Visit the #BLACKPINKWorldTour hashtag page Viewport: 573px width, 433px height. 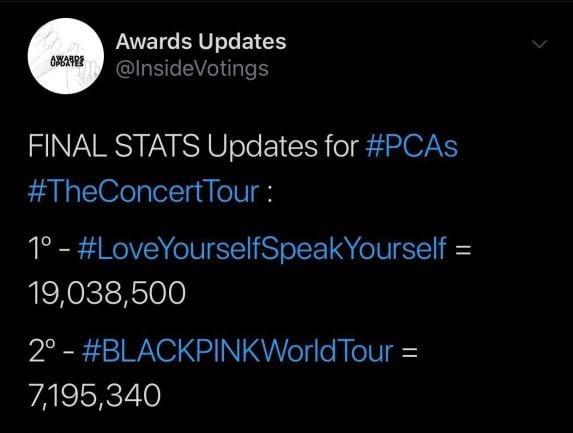(x=238, y=351)
